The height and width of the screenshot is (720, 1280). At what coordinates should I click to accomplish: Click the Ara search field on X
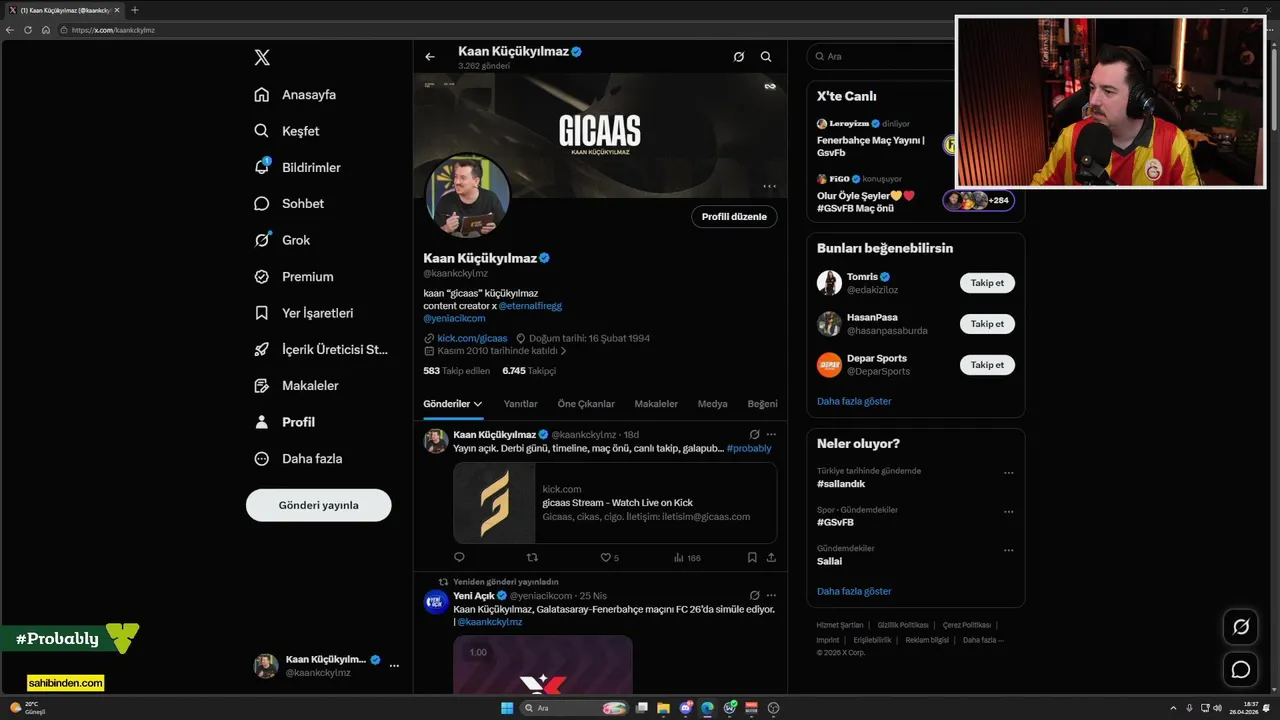(x=882, y=57)
